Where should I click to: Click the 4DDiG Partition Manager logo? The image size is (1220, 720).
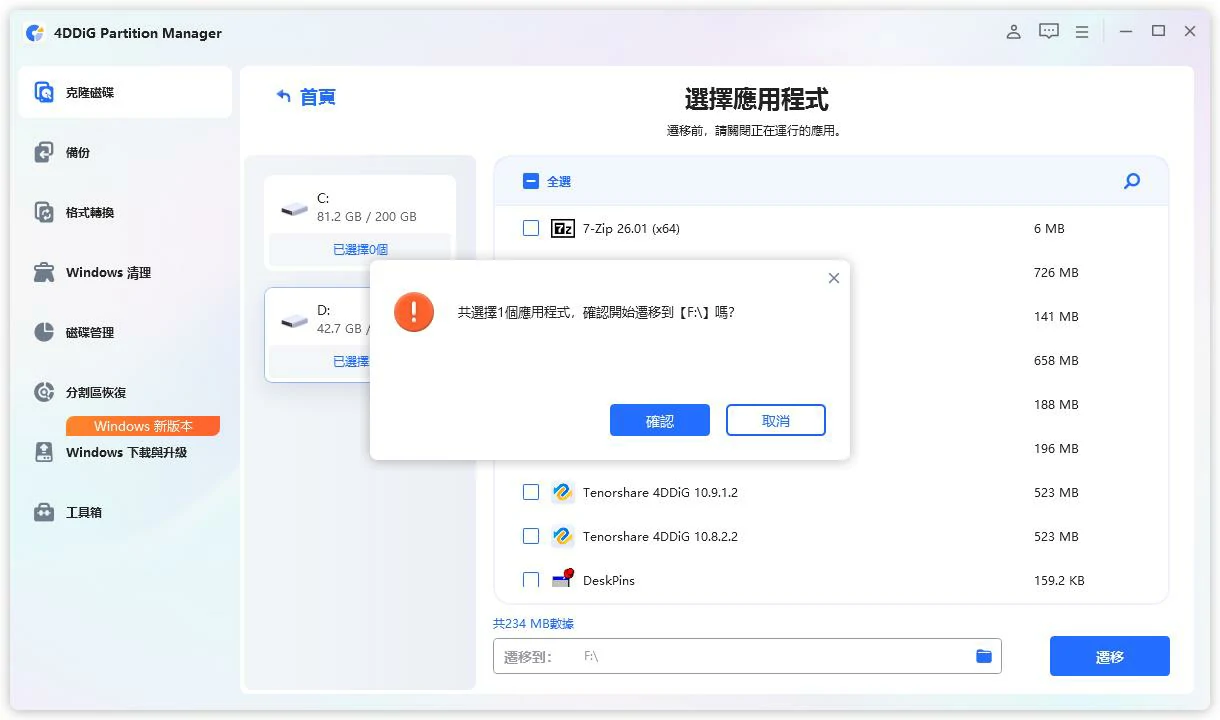(x=35, y=33)
